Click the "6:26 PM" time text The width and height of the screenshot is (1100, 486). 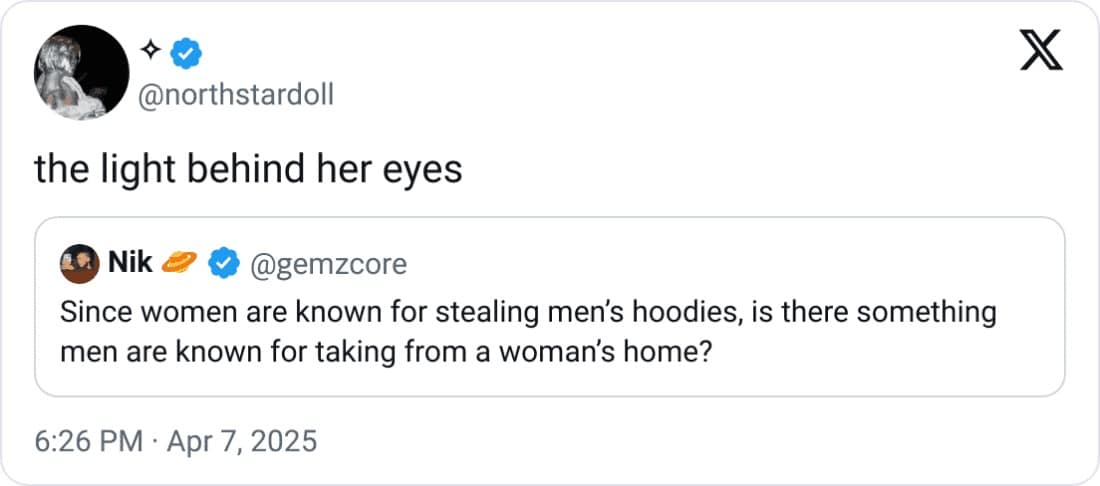click(89, 440)
